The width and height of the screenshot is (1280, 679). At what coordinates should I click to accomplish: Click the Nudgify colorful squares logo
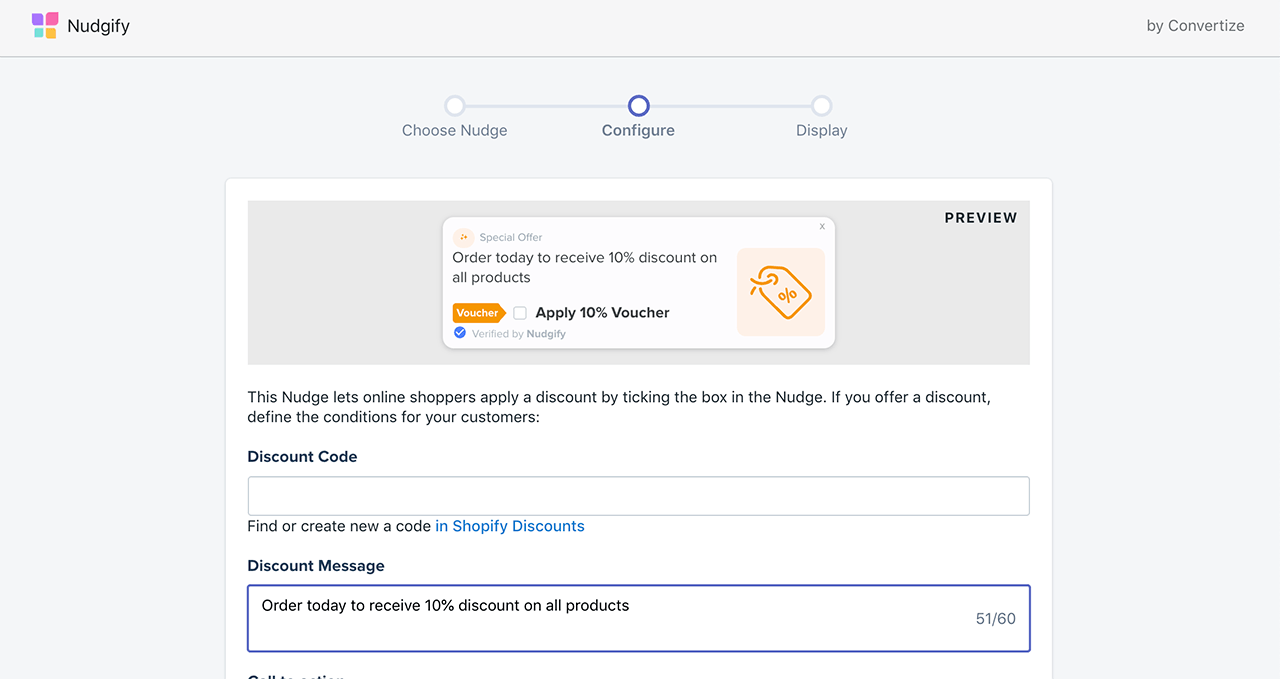pos(45,26)
